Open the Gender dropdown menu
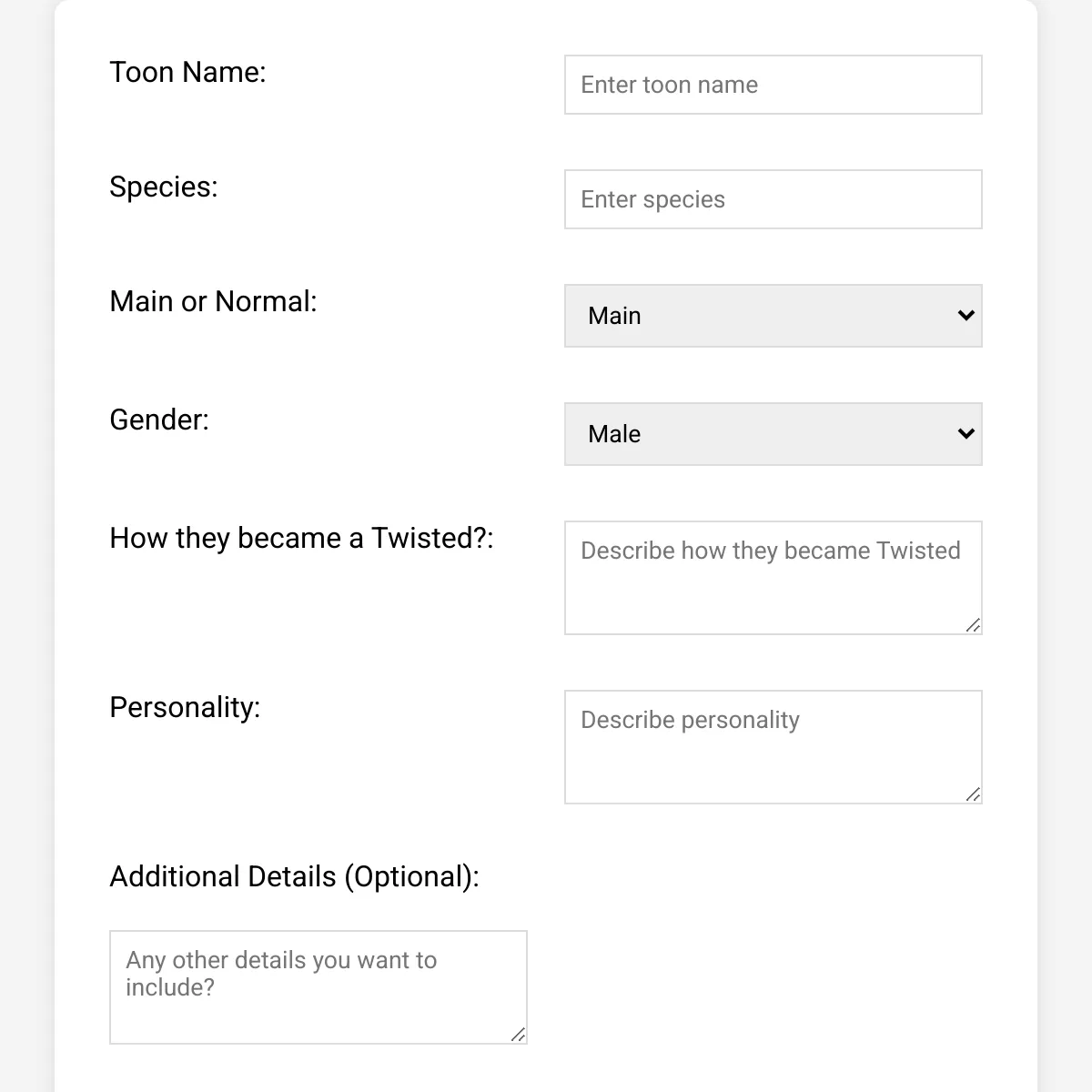The width and height of the screenshot is (1092, 1092). point(773,434)
